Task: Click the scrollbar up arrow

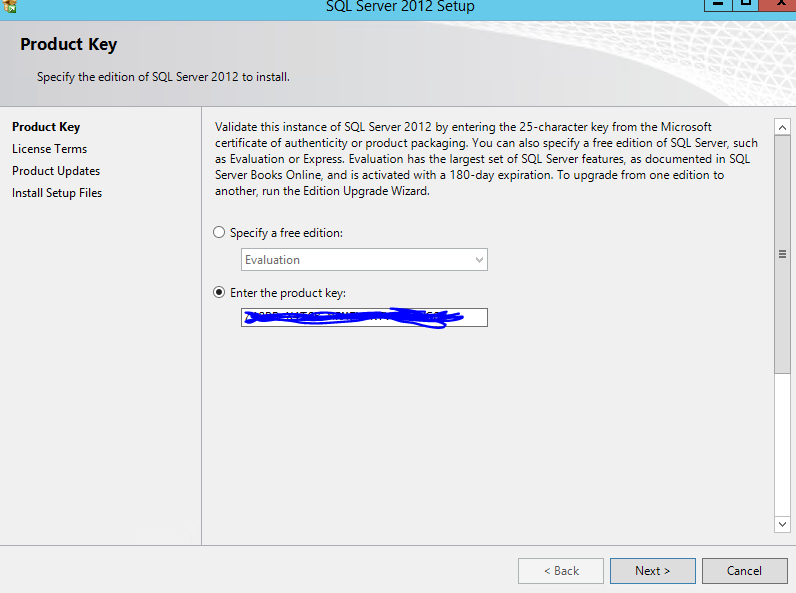Action: pos(782,127)
